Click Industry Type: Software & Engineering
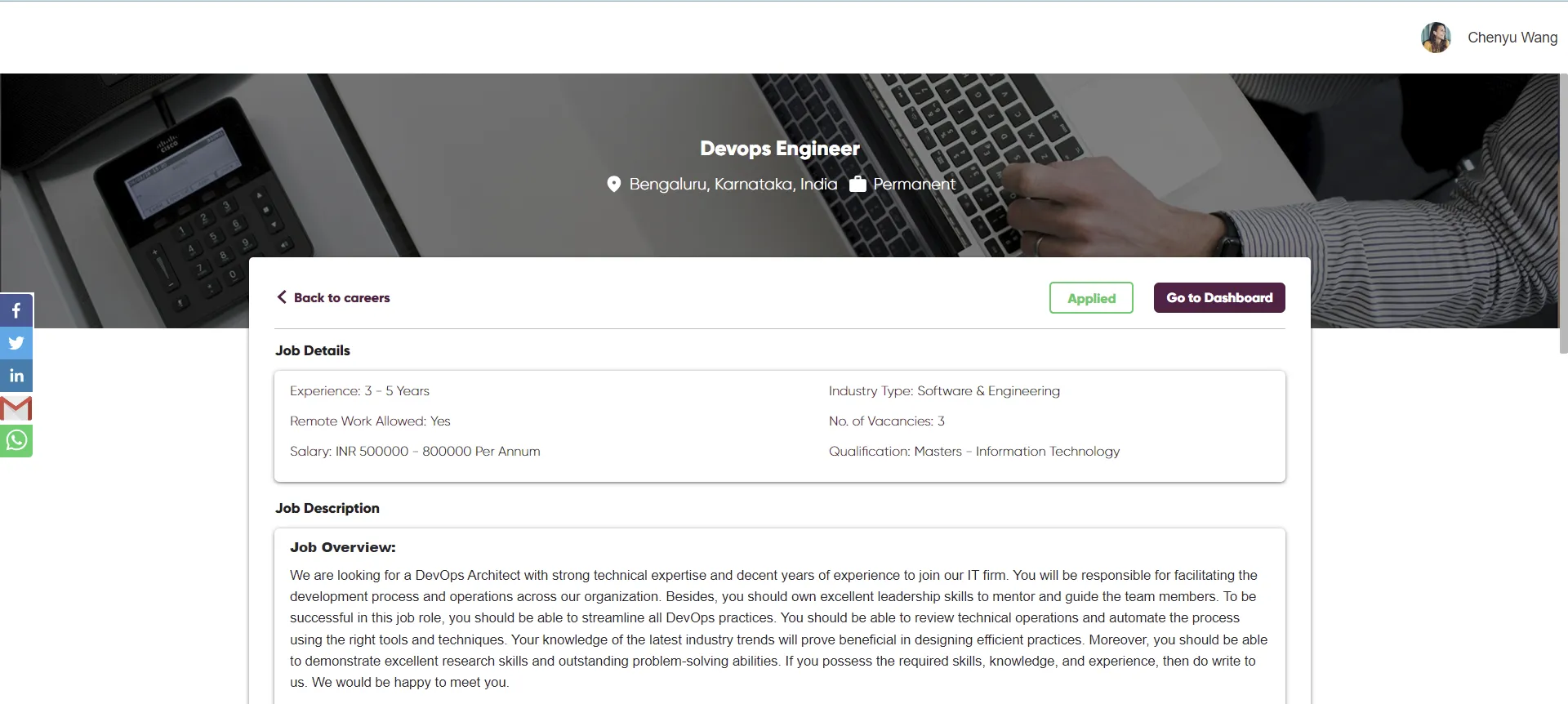This screenshot has height=704, width=1568. (944, 391)
